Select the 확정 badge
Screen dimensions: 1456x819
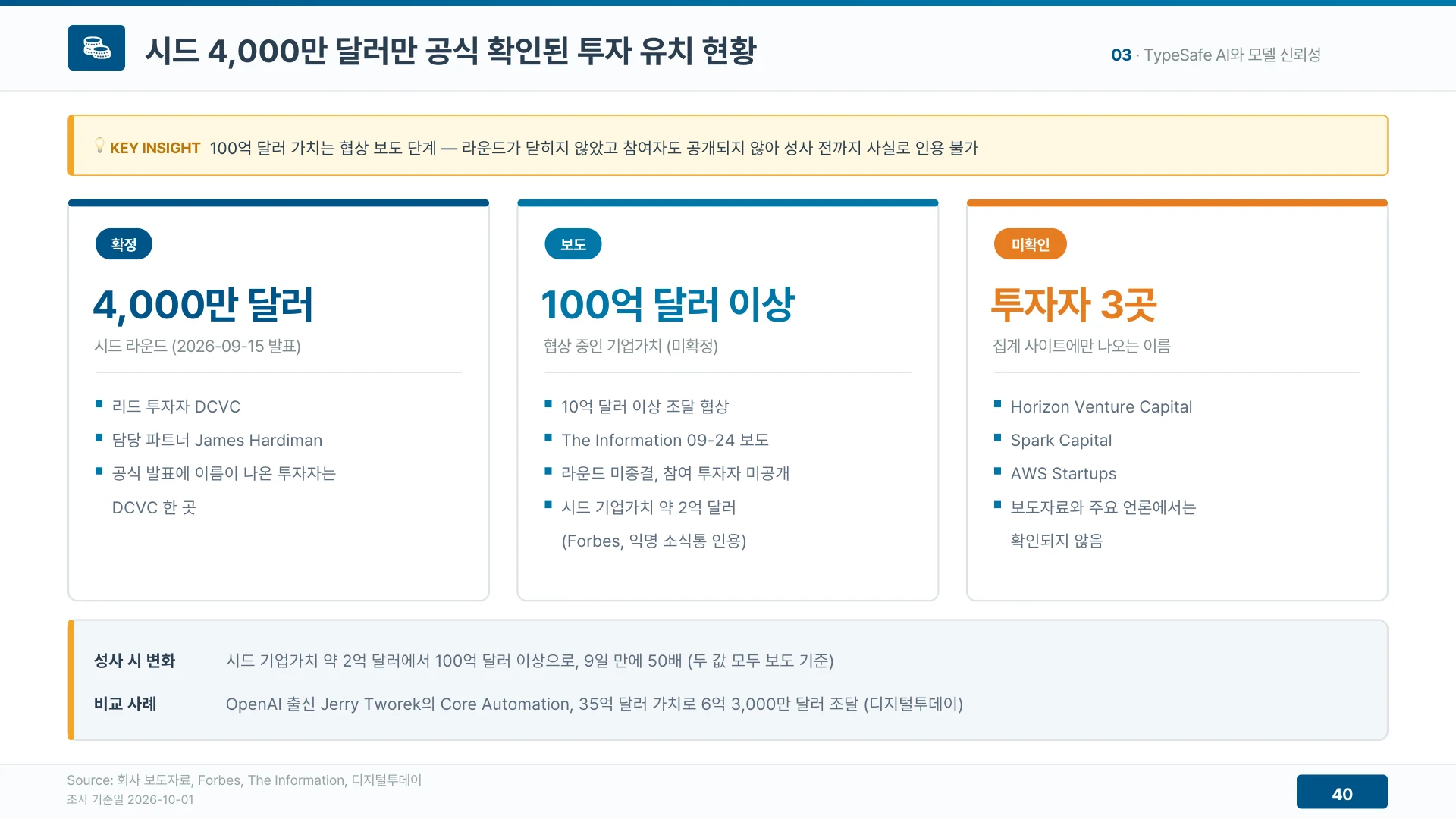124,244
